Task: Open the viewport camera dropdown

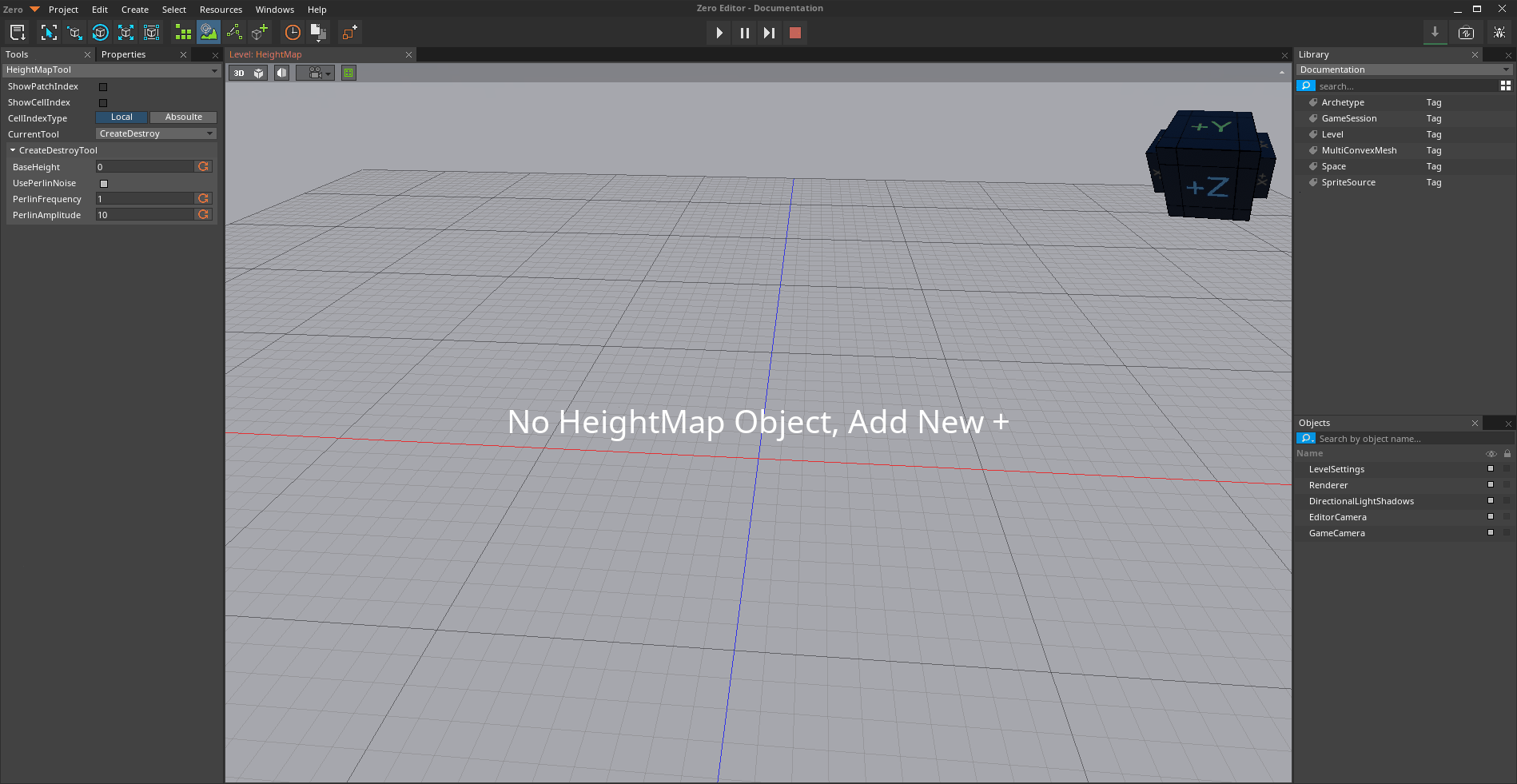Action: pos(316,73)
